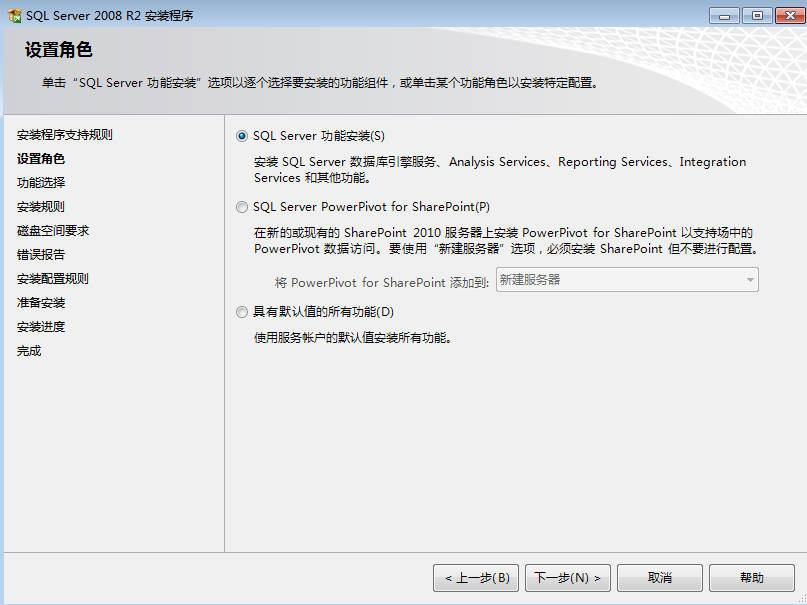This screenshot has width=807, height=605.
Task: Click the dropdown arrow of PowerPivot combo box
Action: 750,280
